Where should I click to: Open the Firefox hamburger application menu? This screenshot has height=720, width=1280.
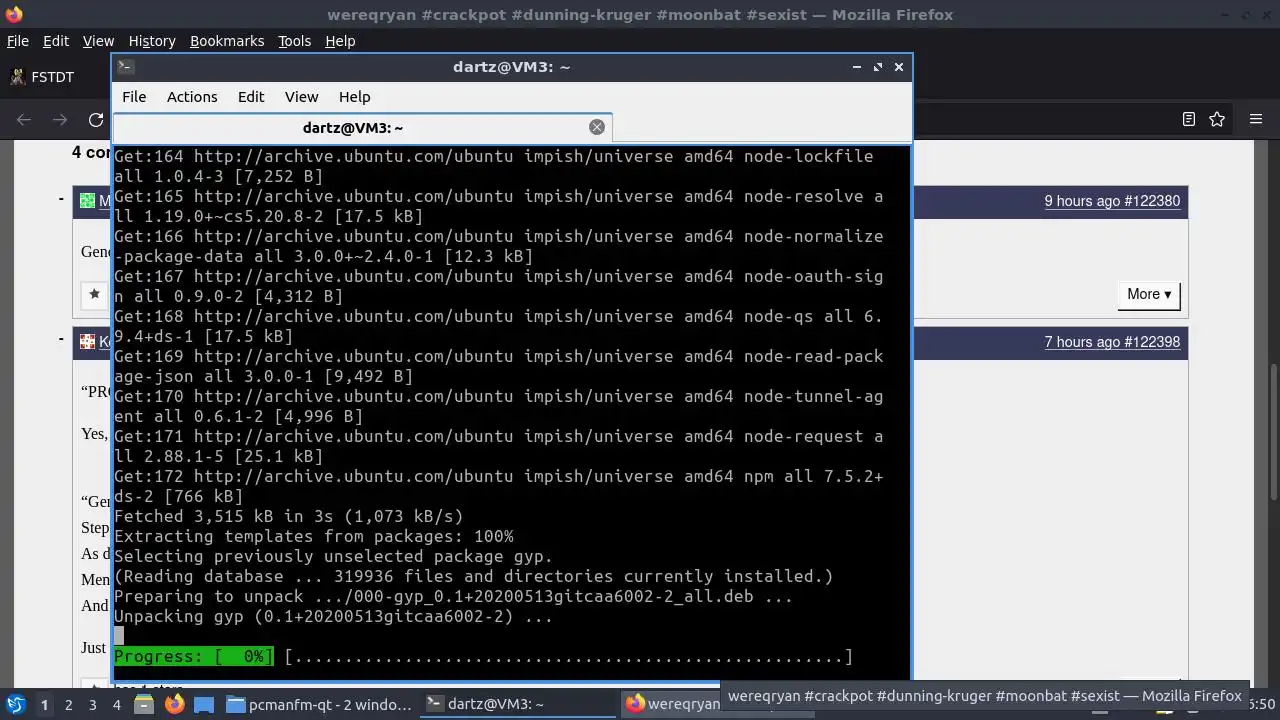tap(1256, 119)
